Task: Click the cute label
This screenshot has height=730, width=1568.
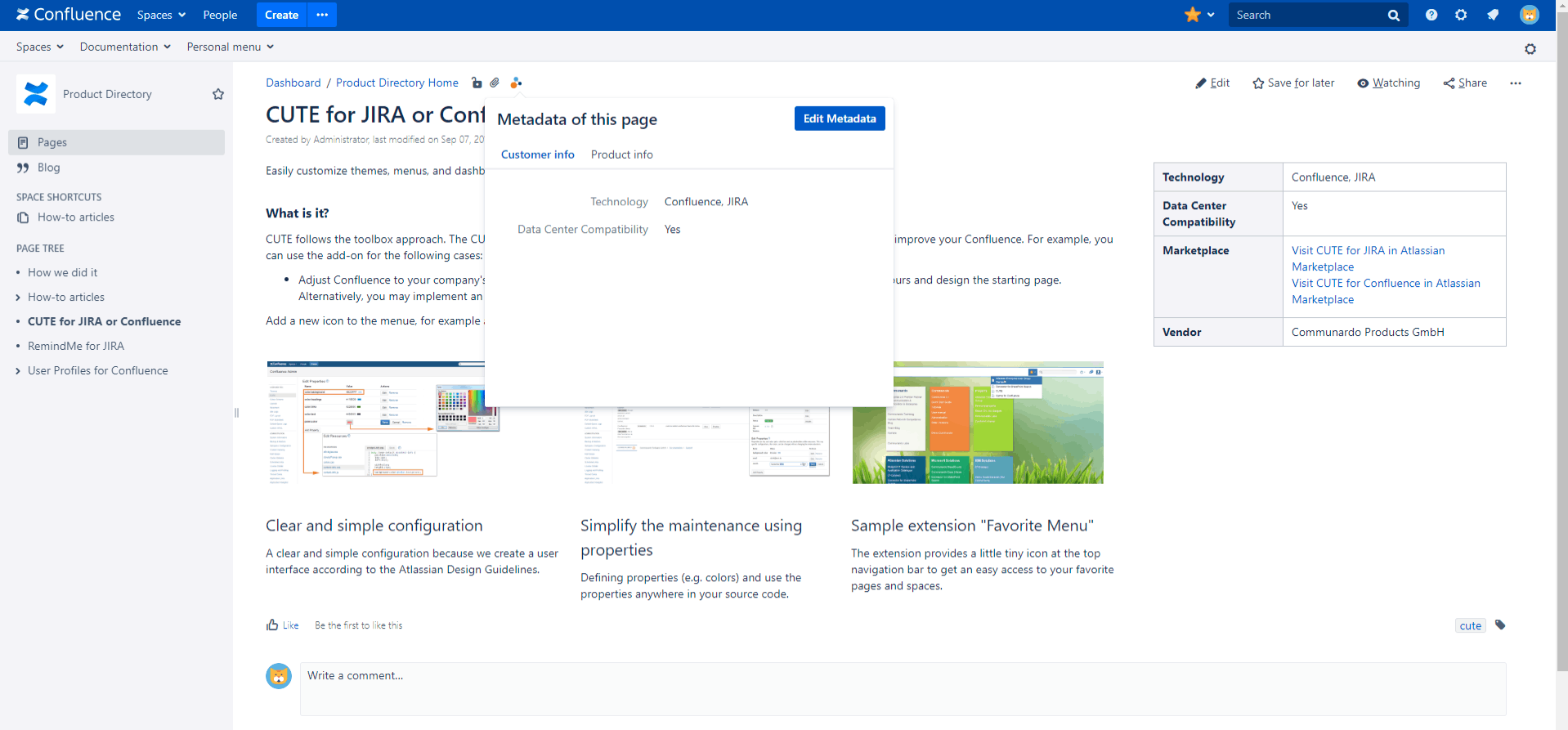Action: [1470, 625]
